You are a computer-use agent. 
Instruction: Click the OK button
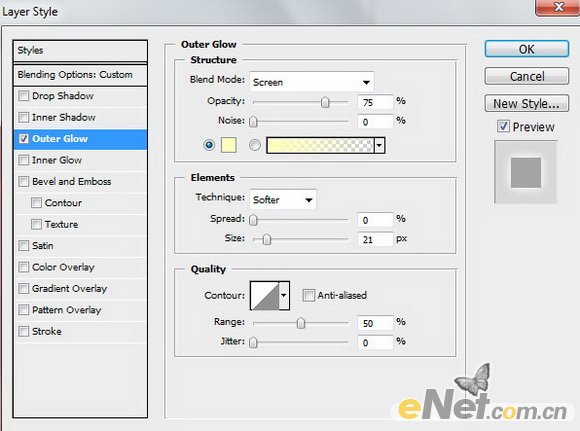[x=526, y=49]
